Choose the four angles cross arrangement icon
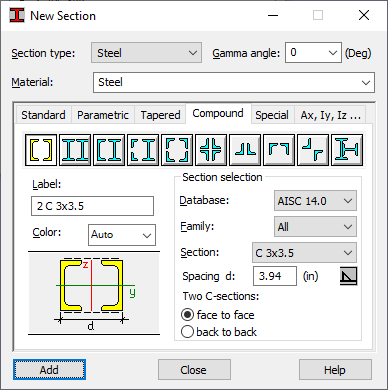The image size is (388, 390). tap(211, 150)
